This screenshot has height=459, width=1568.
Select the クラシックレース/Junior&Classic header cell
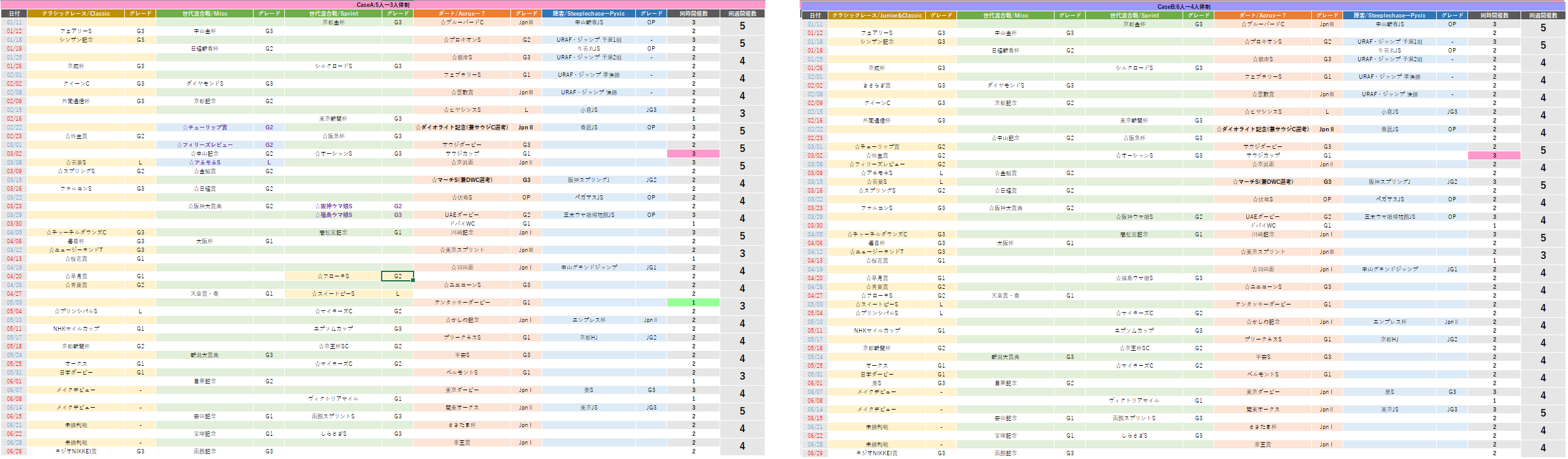point(877,15)
